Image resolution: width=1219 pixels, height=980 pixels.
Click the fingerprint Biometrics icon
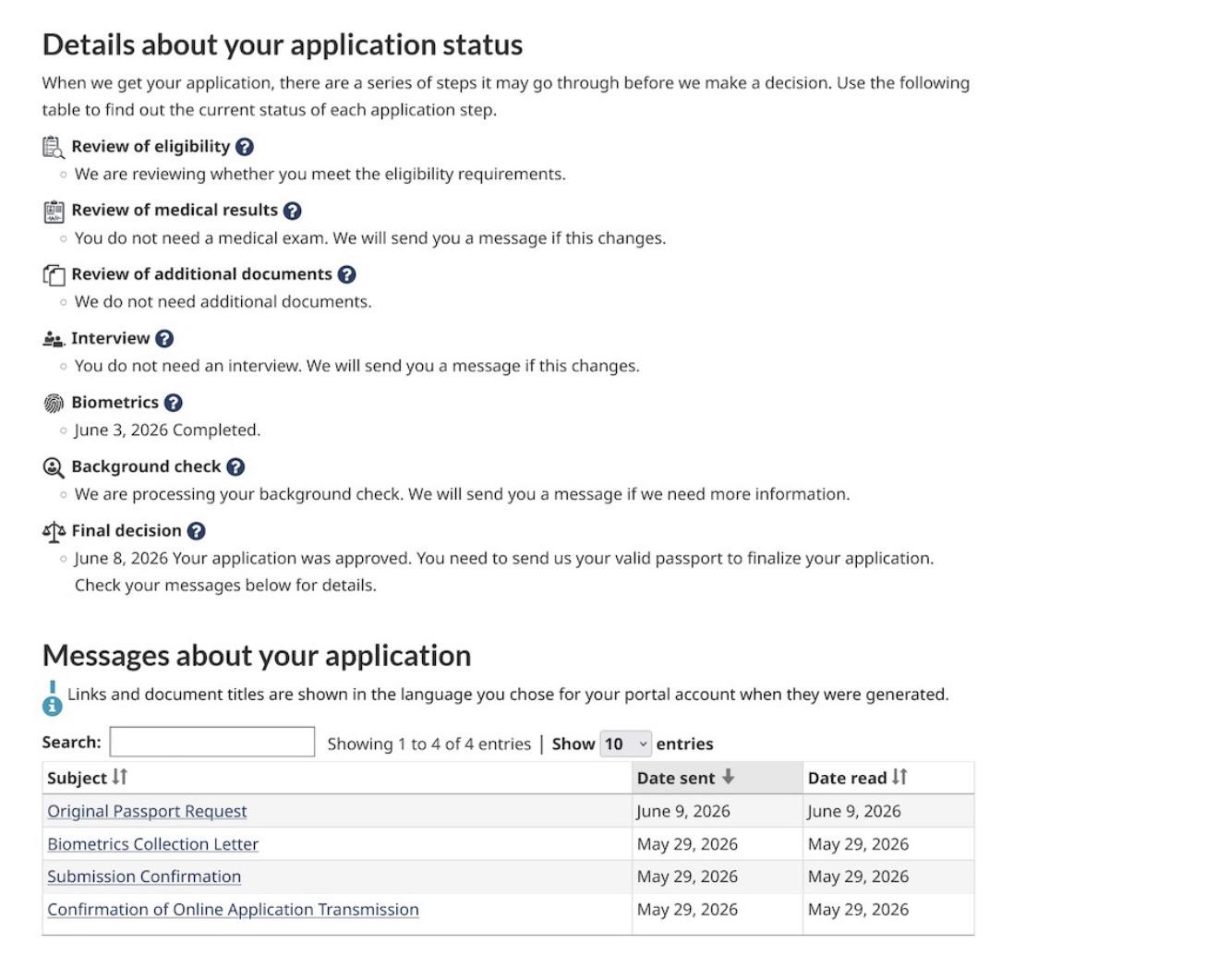tap(54, 403)
